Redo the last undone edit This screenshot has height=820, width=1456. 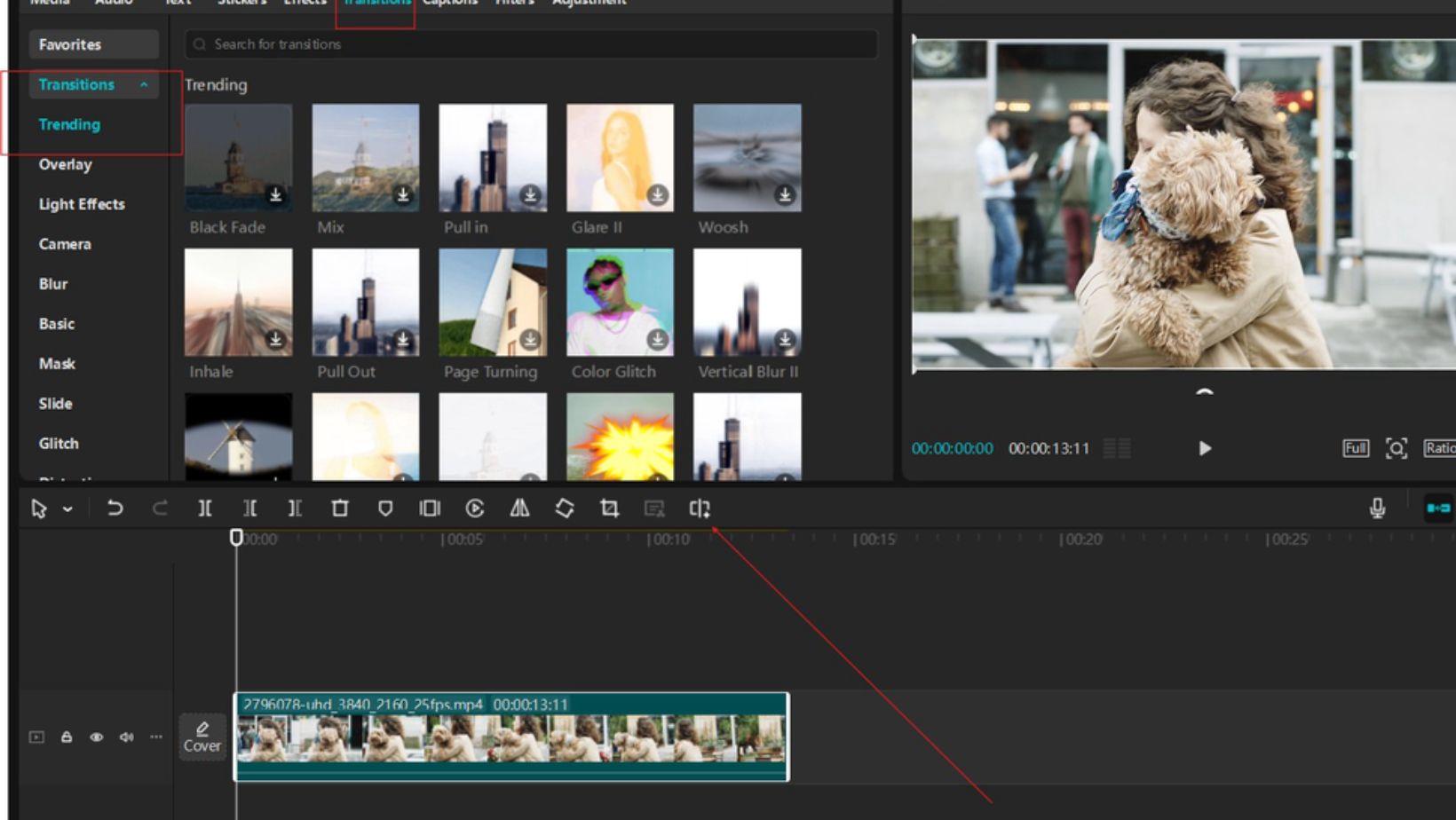coord(160,509)
